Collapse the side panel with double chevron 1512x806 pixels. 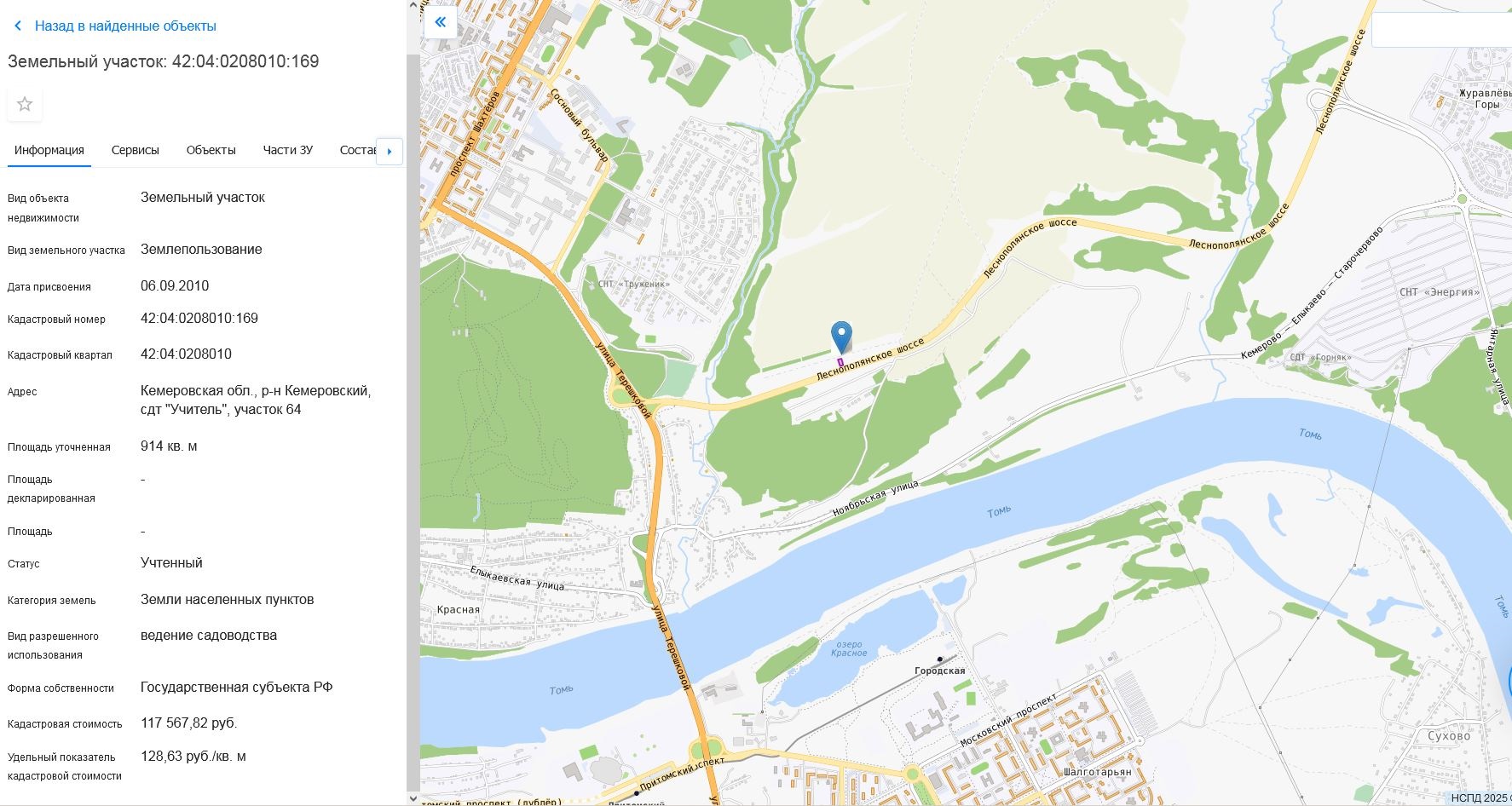[441, 22]
